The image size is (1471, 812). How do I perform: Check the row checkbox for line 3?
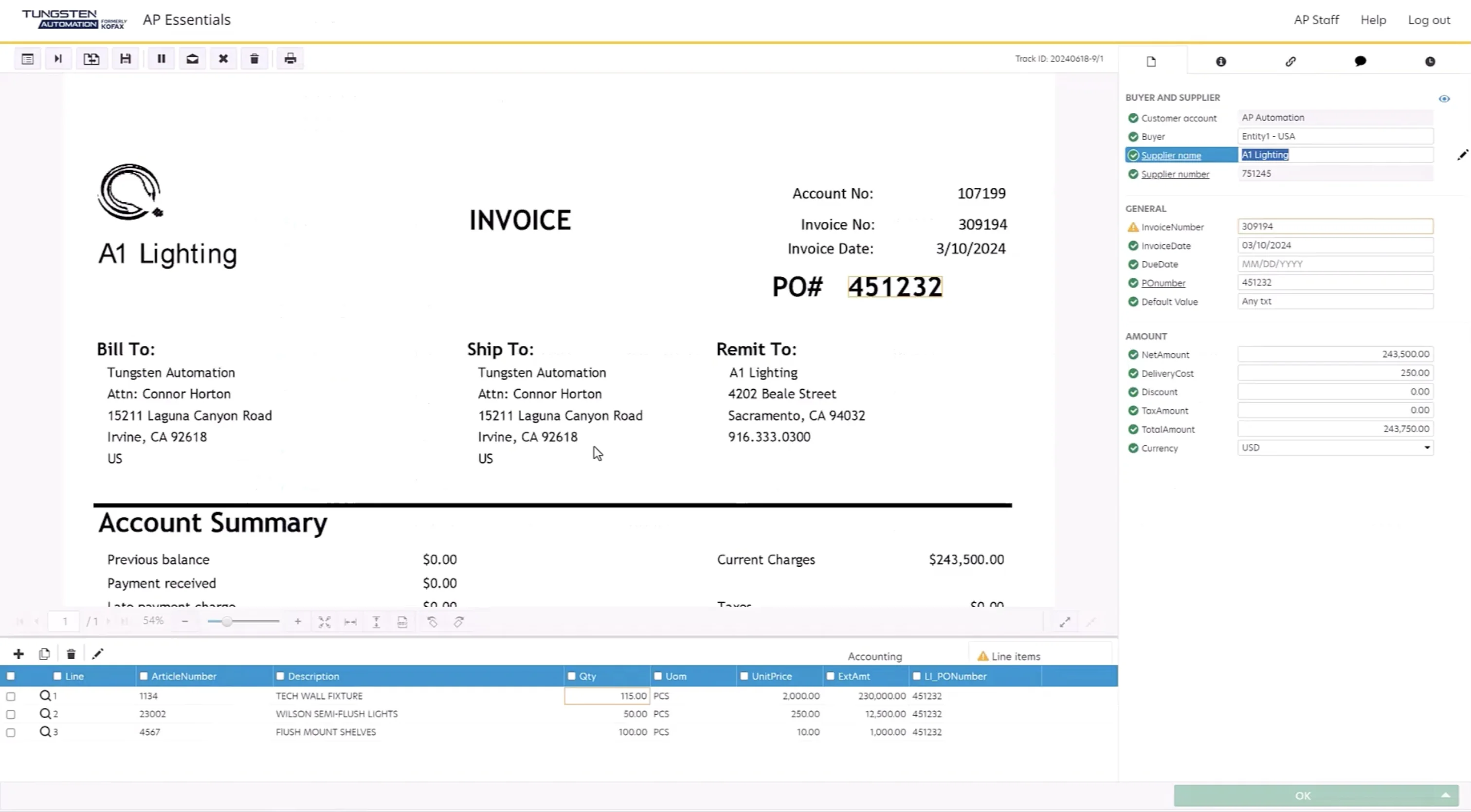(x=10, y=732)
